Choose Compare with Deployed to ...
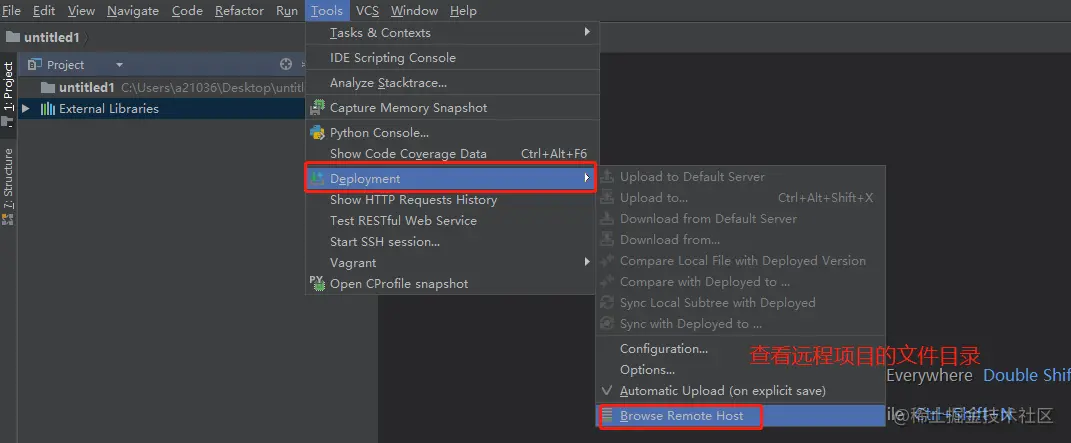The image size is (1071, 443). pos(740,282)
